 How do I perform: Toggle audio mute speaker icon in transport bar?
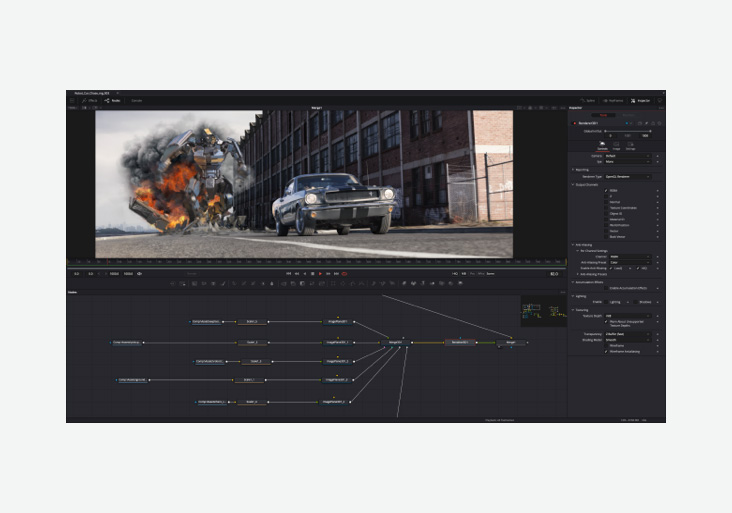pyautogui.click(x=139, y=274)
